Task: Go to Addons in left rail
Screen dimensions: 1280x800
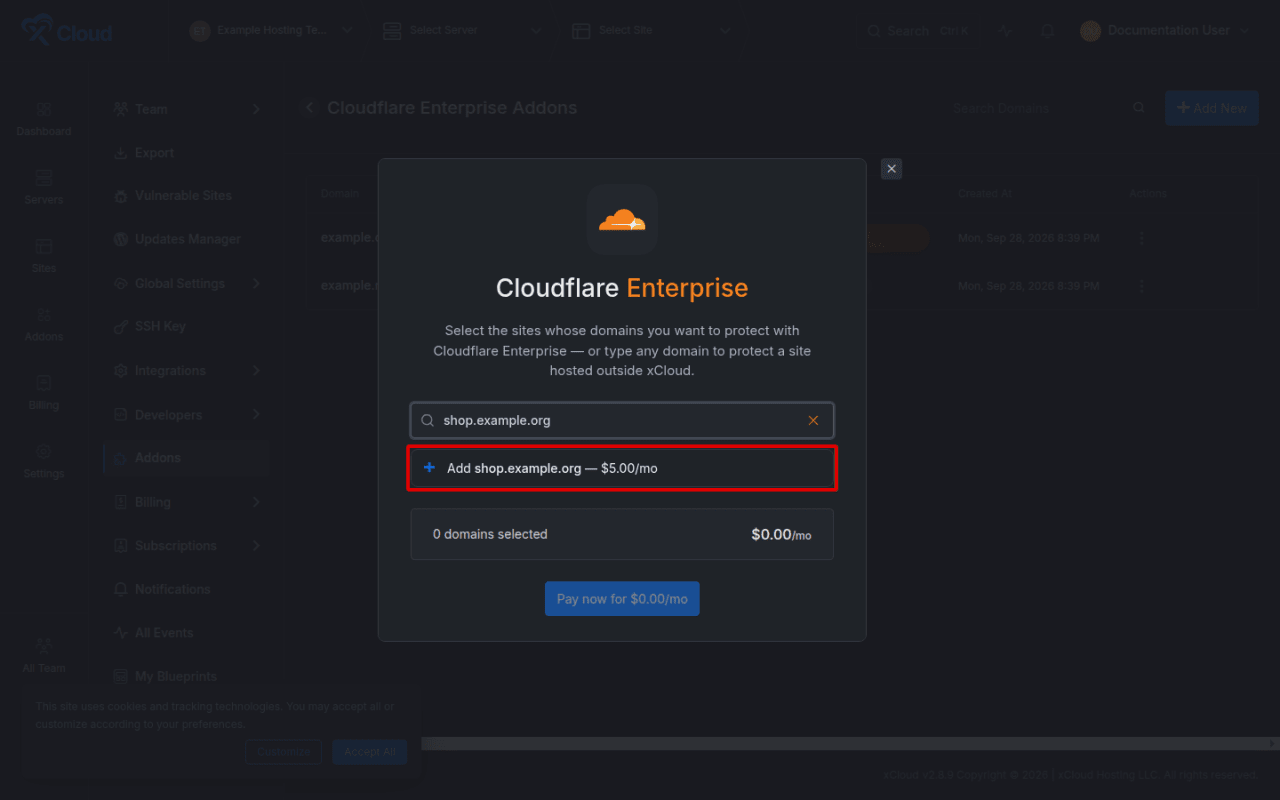Action: (x=44, y=324)
